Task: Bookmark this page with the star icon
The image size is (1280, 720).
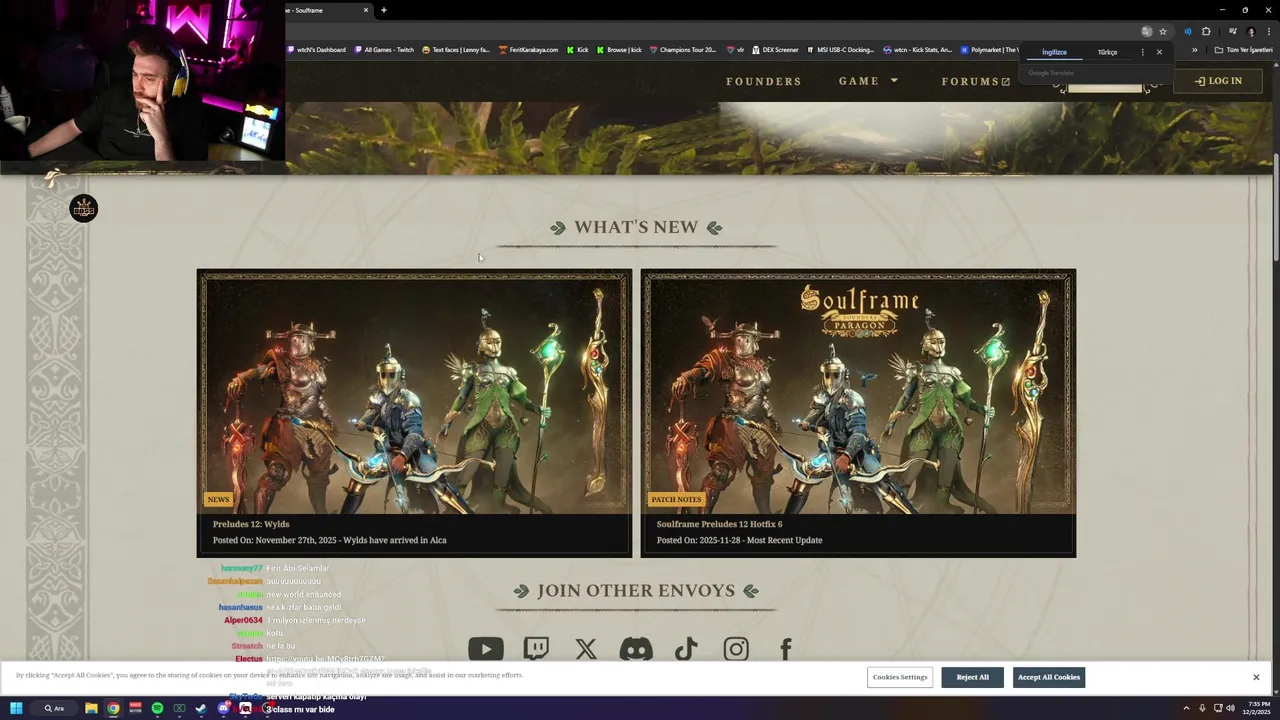Action: coord(1163,31)
